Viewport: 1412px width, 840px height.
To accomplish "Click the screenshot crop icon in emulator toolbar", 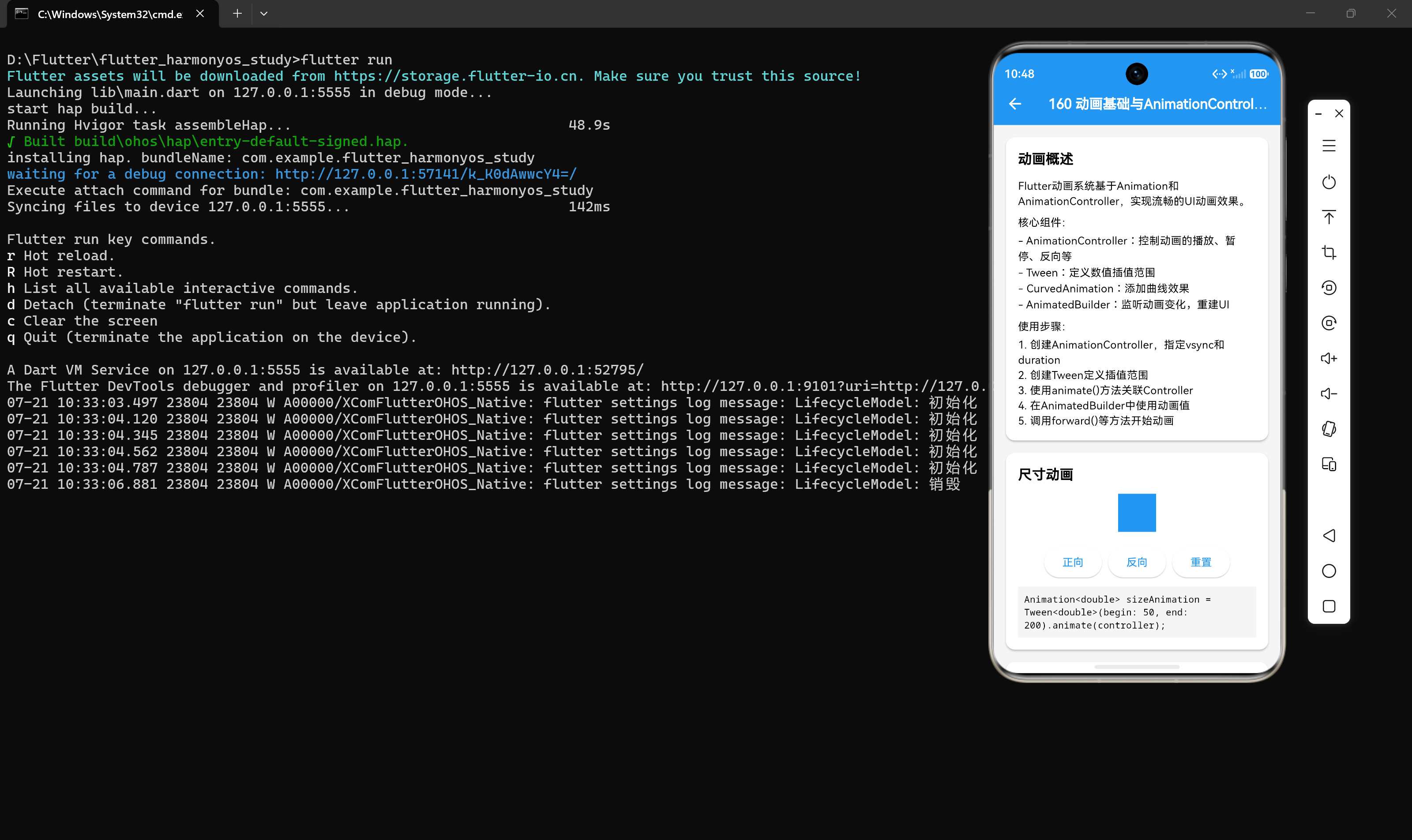I will point(1329,252).
